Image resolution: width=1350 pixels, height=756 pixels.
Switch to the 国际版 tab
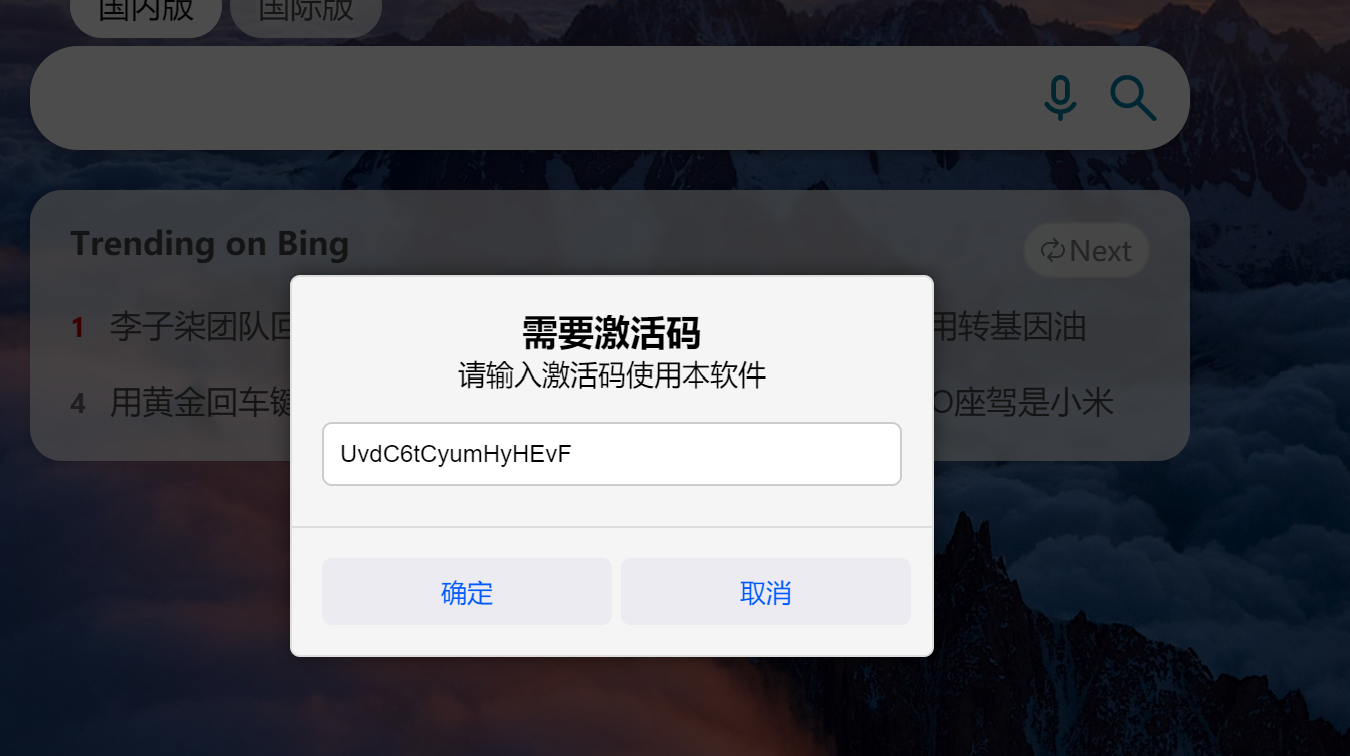(x=306, y=13)
